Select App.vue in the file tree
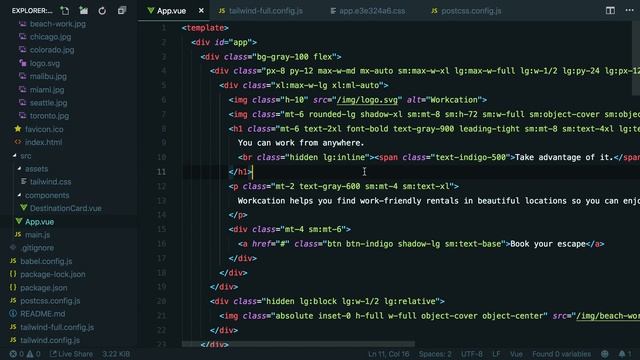This screenshot has height=360, width=640. tap(39, 222)
